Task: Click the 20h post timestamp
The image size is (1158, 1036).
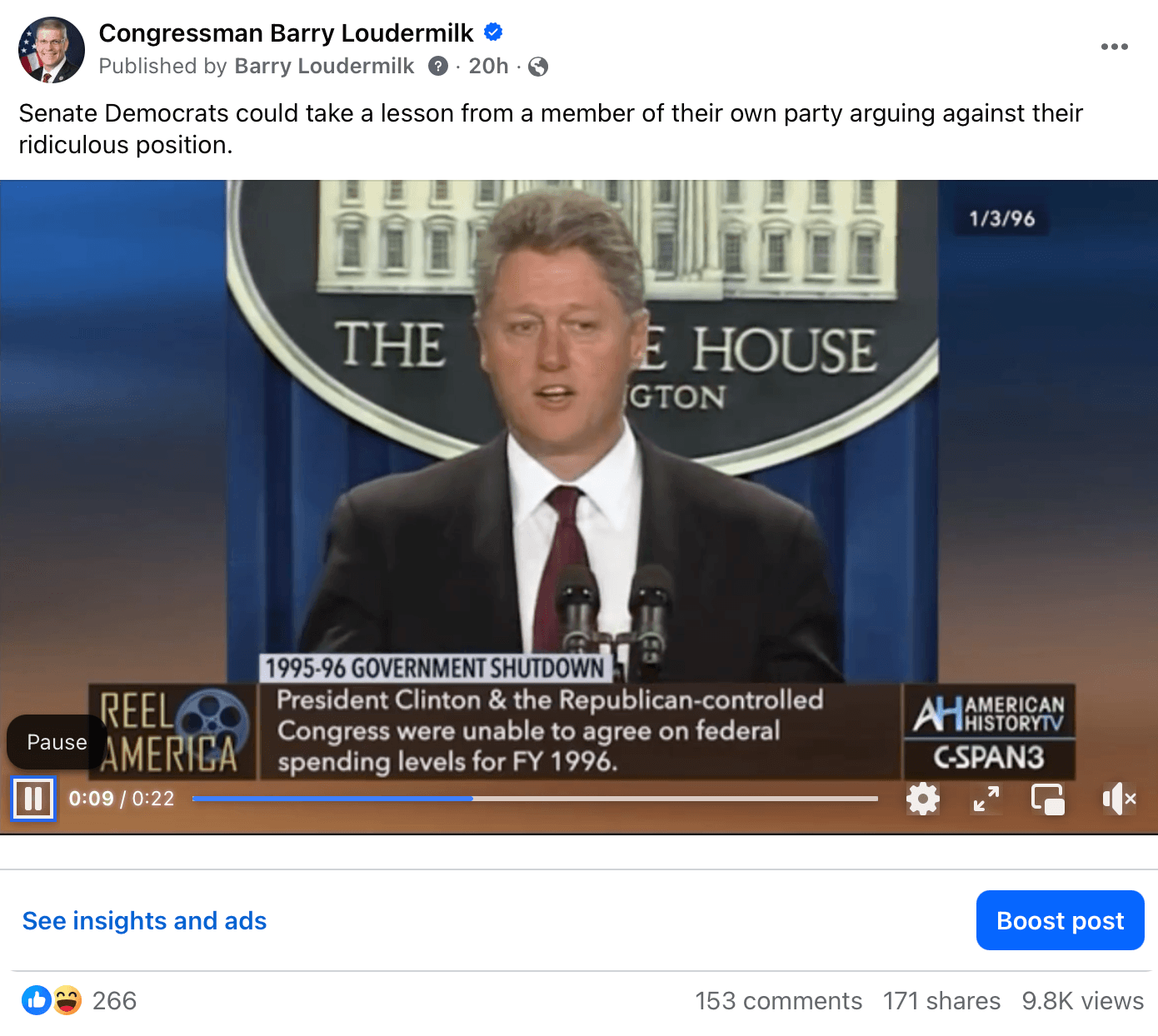Action: pos(488,66)
